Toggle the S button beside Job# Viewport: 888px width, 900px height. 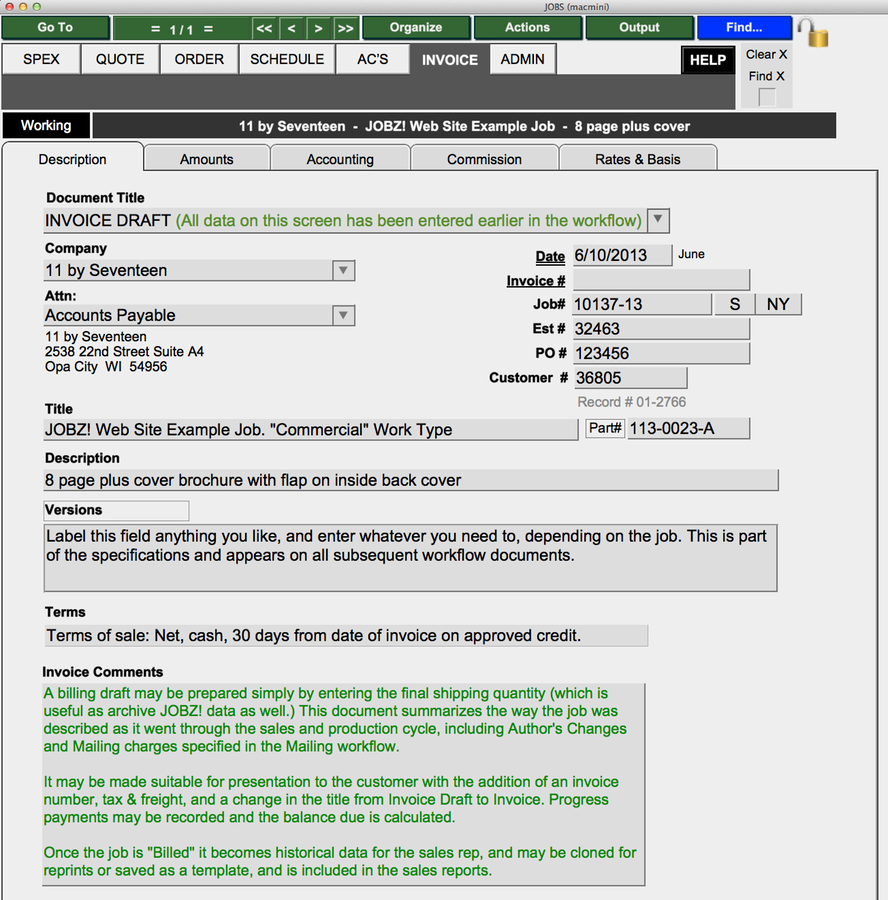(x=734, y=304)
